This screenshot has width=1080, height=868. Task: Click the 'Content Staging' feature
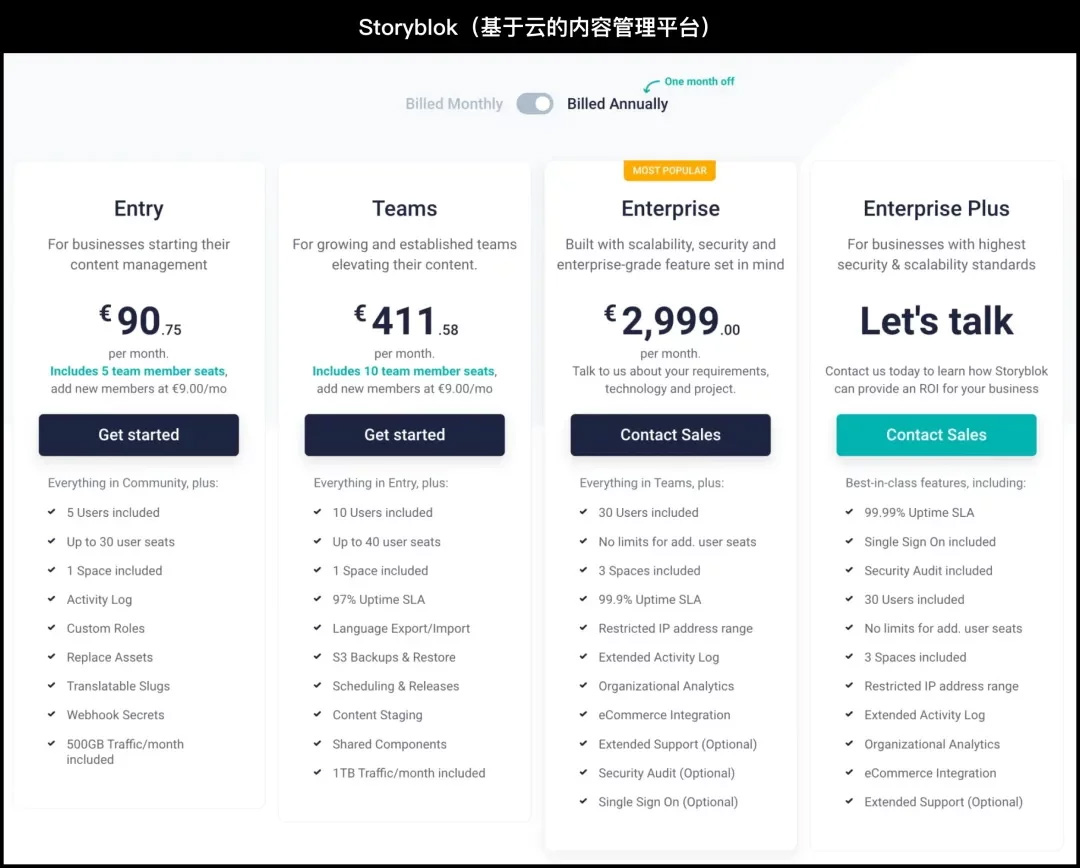pos(377,715)
